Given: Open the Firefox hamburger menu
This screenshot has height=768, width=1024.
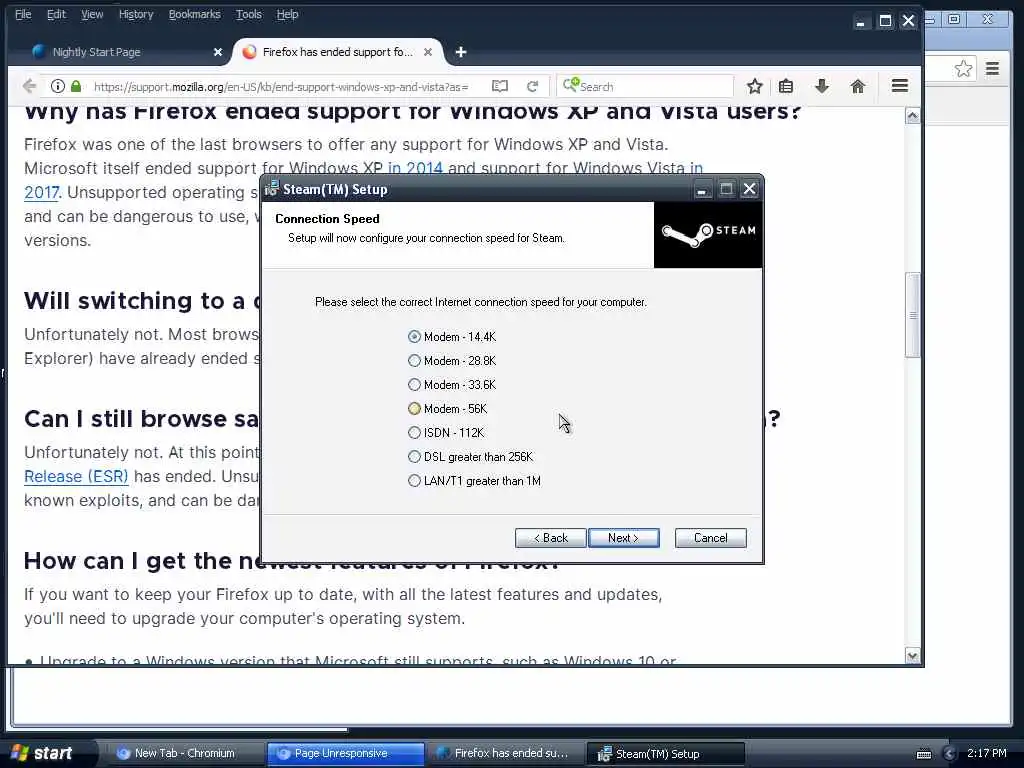Looking at the screenshot, I should point(900,86).
